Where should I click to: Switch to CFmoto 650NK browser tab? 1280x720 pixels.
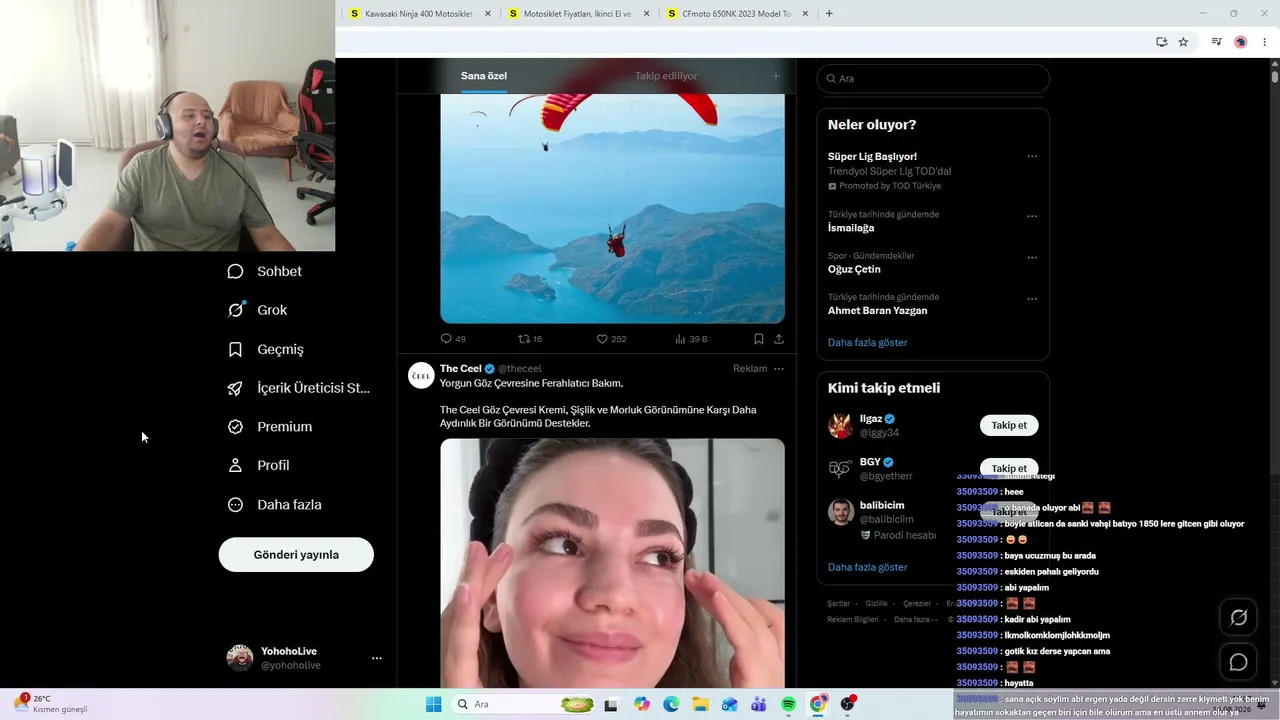tap(737, 14)
